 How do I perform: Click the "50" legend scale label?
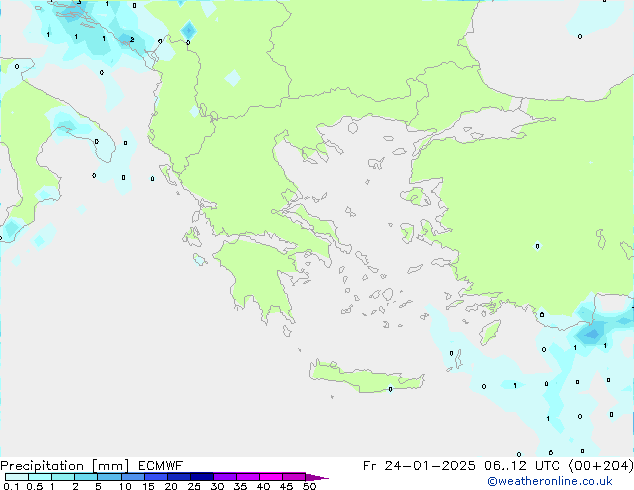click(x=309, y=486)
